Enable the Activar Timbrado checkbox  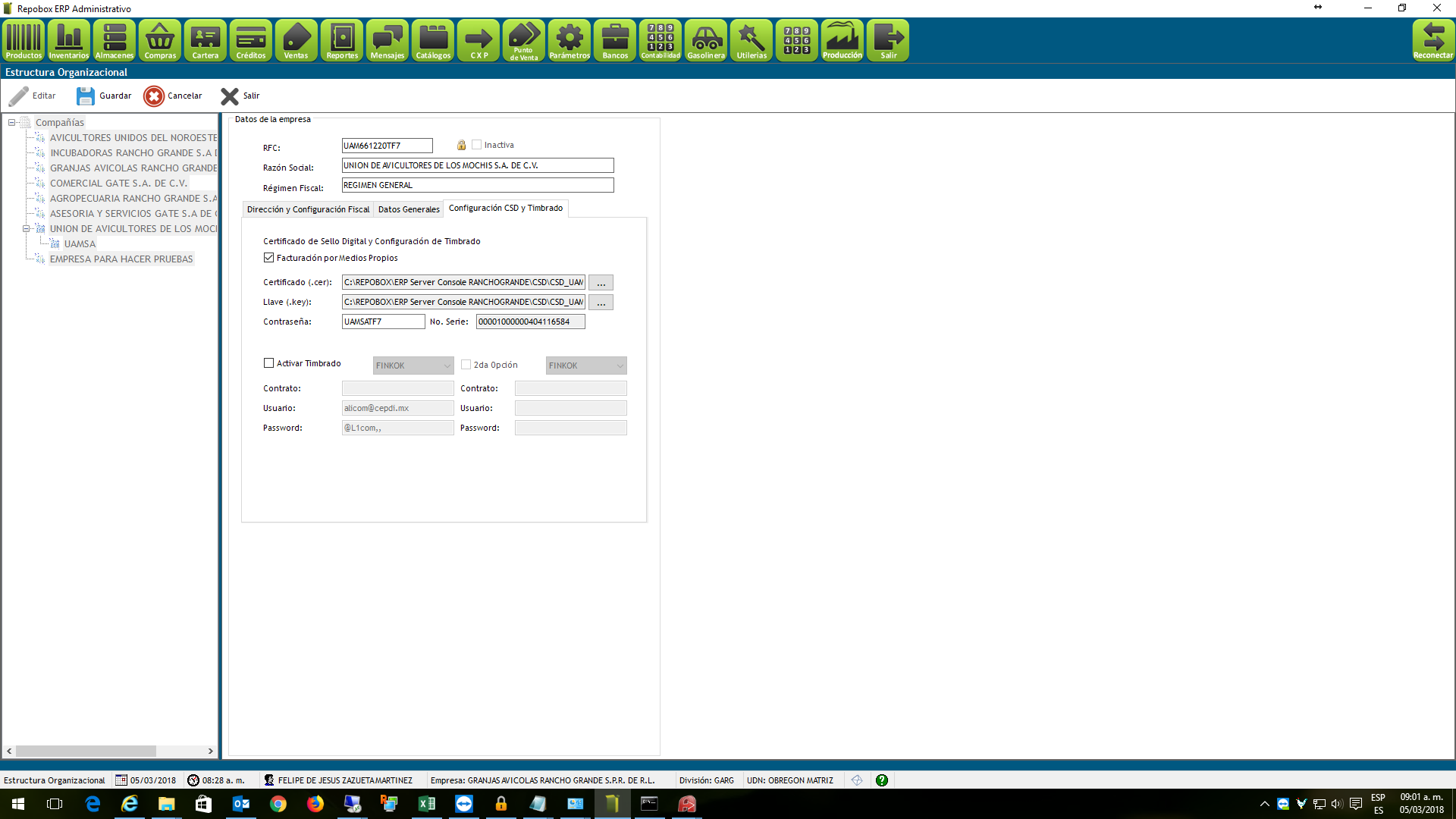(268, 363)
